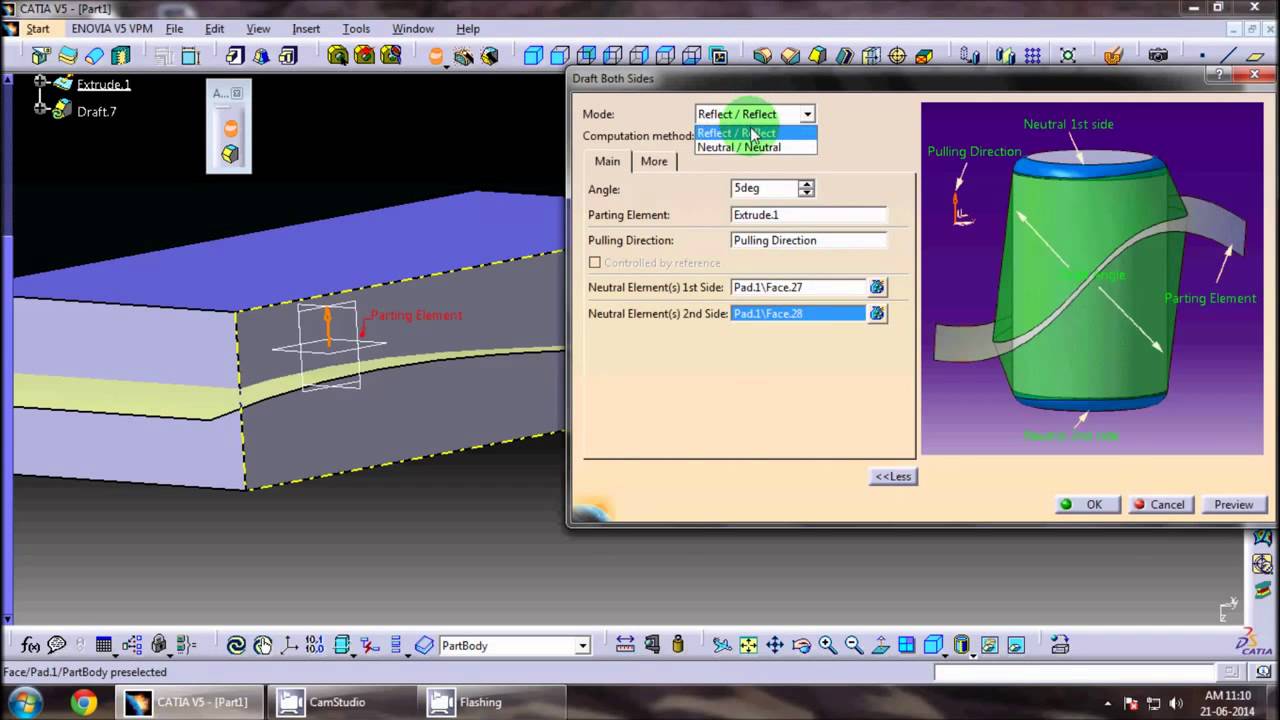Click the Angle field spinner arrows
The height and width of the screenshot is (720, 1280).
click(806, 188)
